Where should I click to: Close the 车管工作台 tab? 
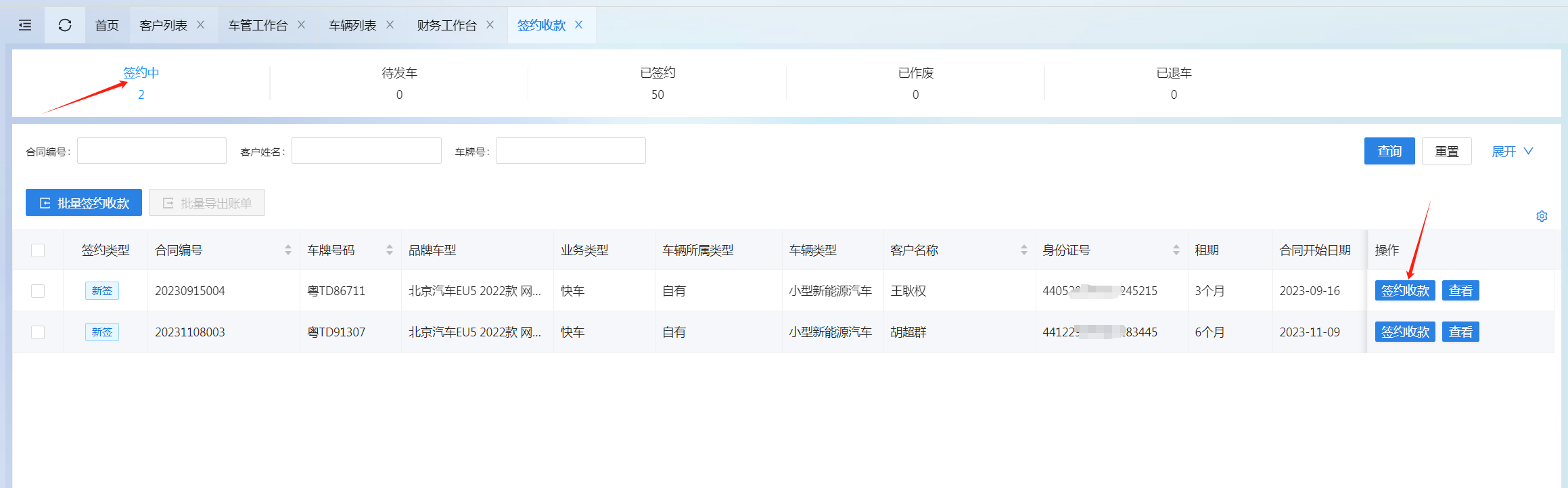[x=302, y=25]
